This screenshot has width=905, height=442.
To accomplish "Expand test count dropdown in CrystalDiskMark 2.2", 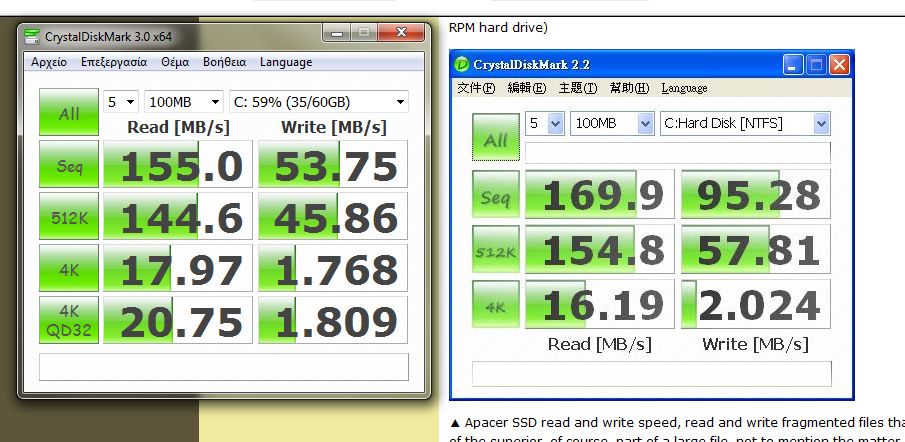I will (x=555, y=123).
